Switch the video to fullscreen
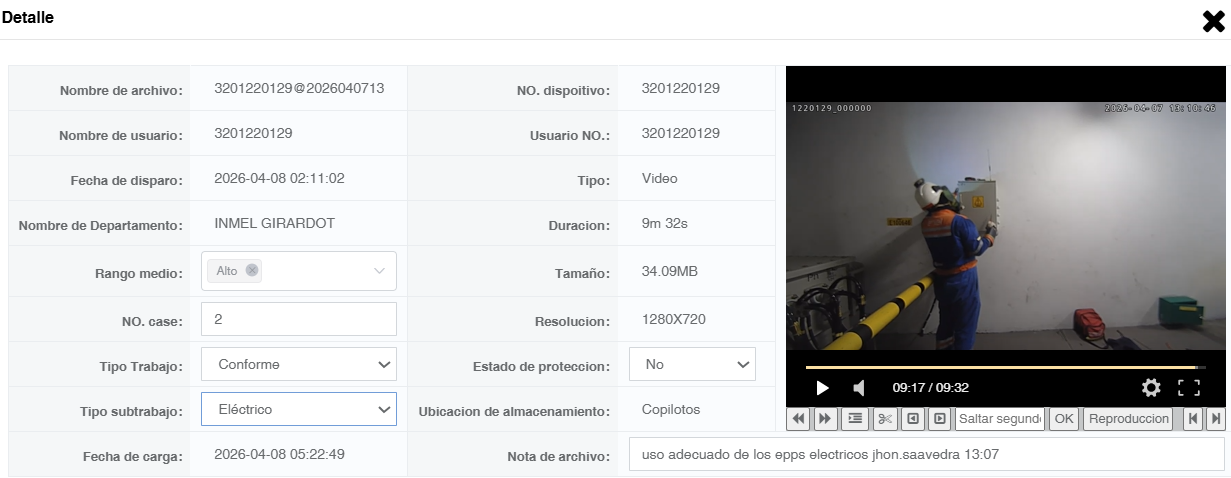The height and width of the screenshot is (478, 1231). point(1188,387)
